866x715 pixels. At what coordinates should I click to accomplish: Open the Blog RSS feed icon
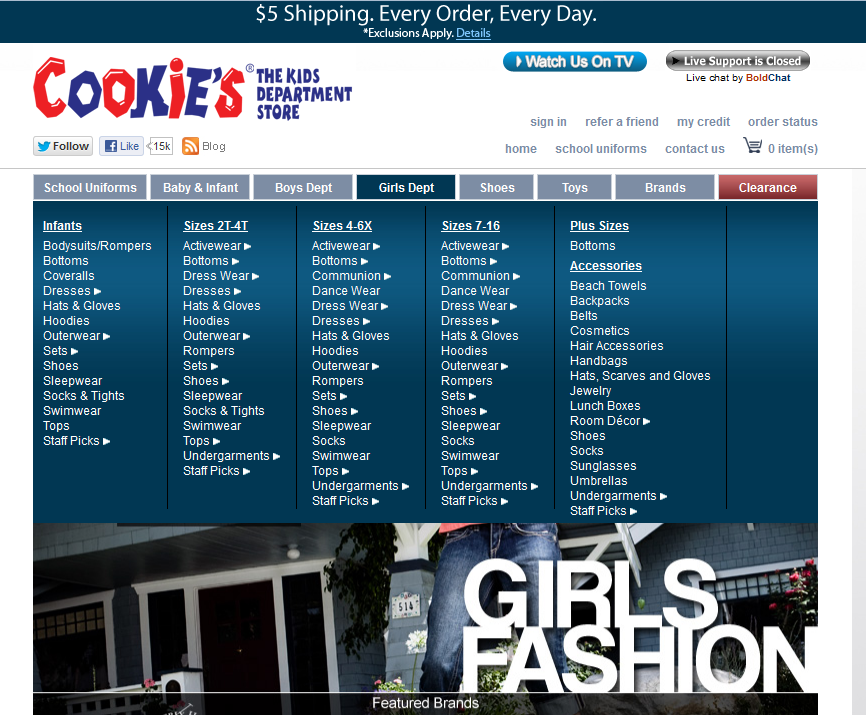point(191,146)
